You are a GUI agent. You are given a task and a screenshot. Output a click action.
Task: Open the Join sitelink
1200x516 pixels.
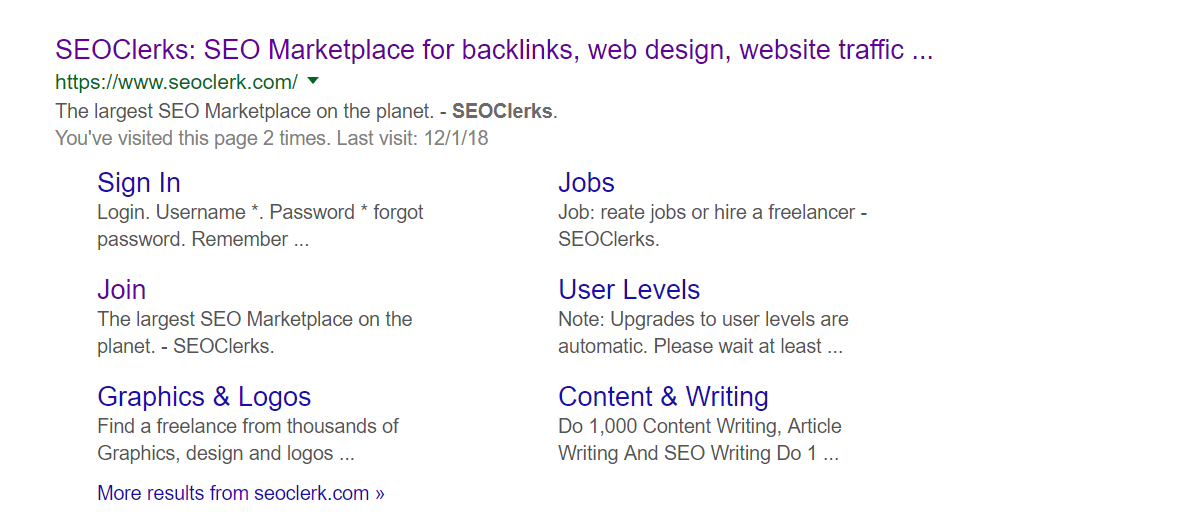(x=121, y=290)
